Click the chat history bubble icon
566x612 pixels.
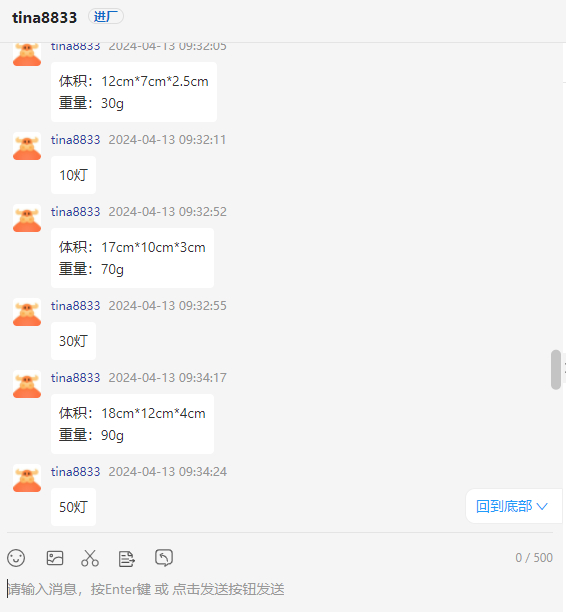(x=164, y=558)
